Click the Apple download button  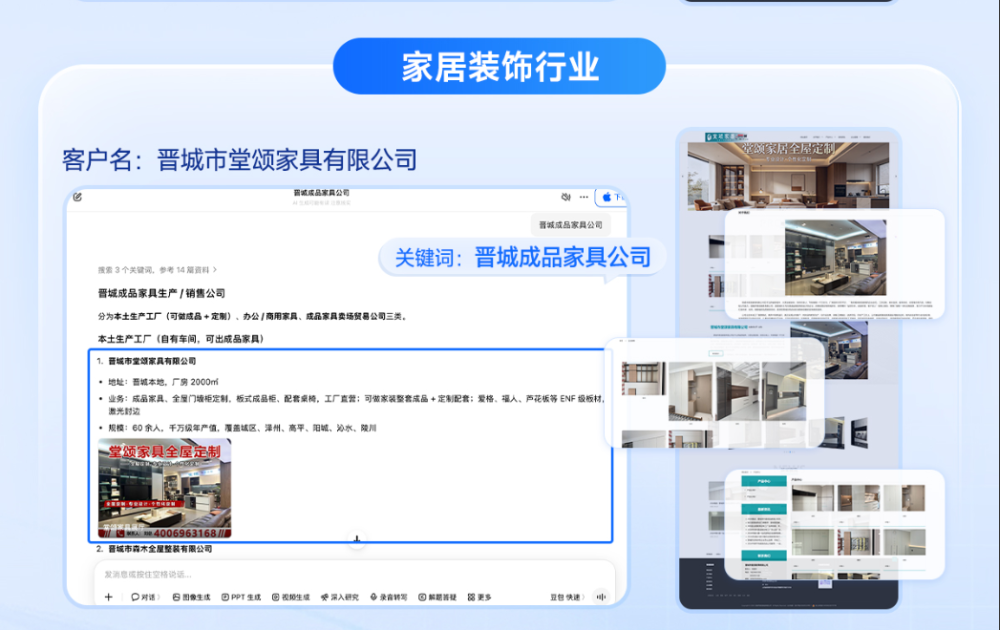point(611,197)
